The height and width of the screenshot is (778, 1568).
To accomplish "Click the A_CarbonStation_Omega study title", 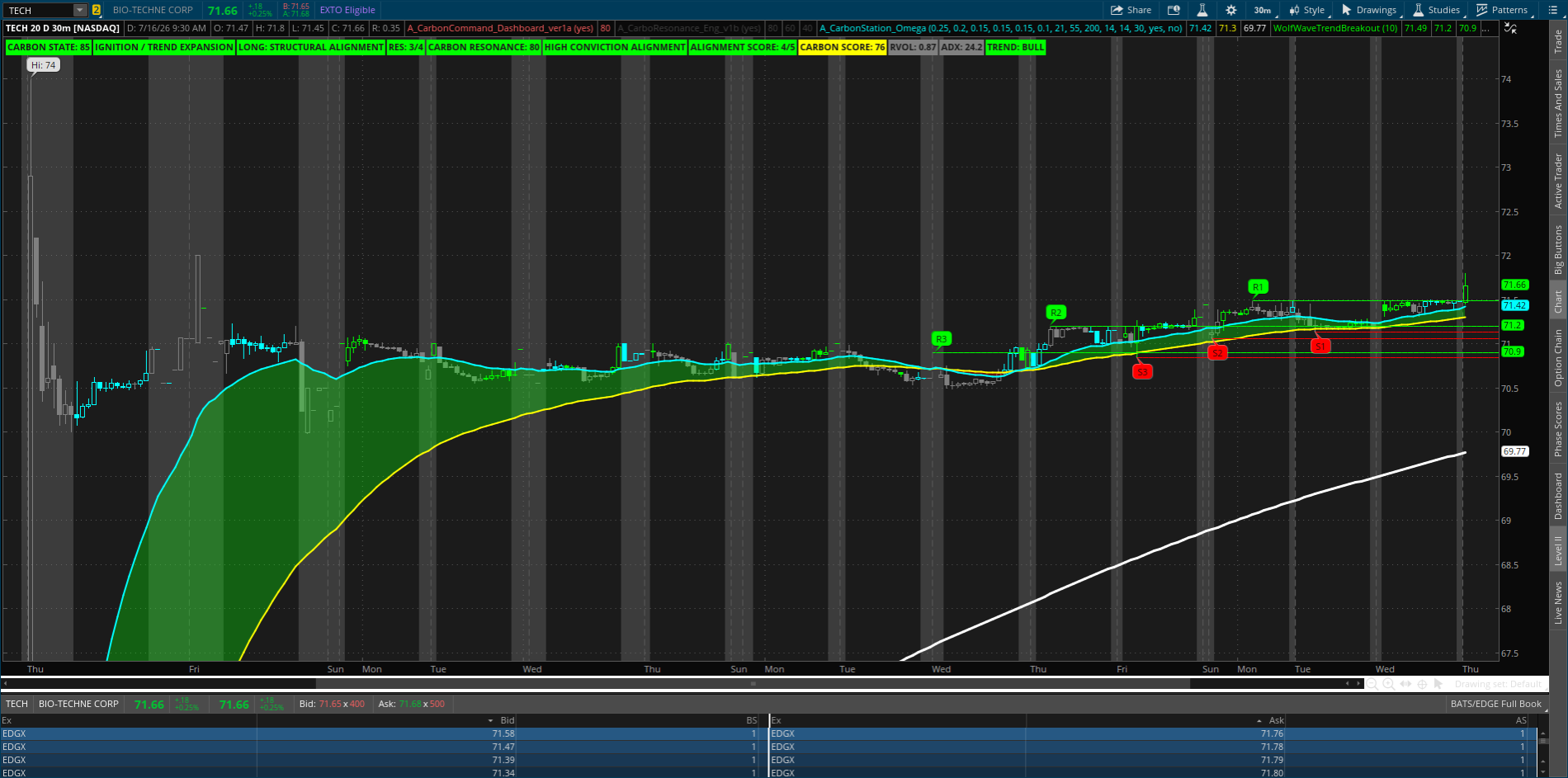I will tap(1001, 28).
